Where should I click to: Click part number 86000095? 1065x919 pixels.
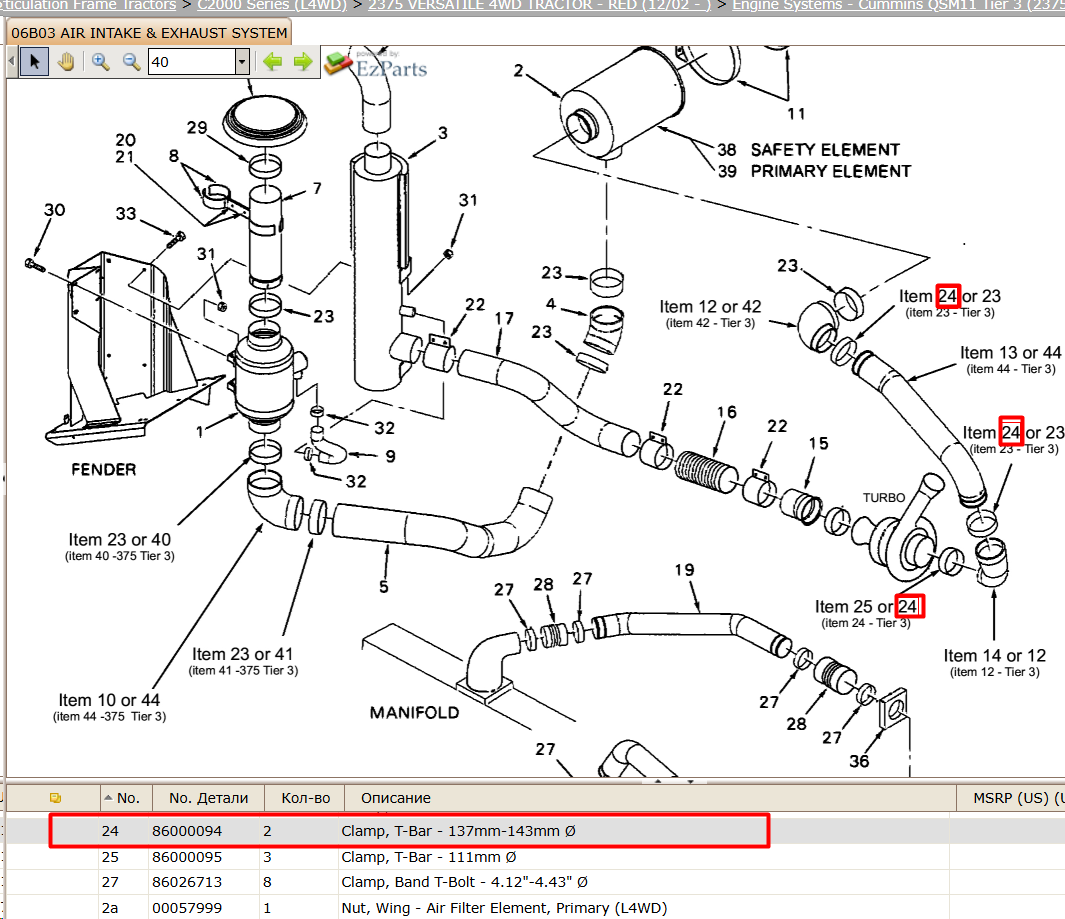[x=187, y=857]
